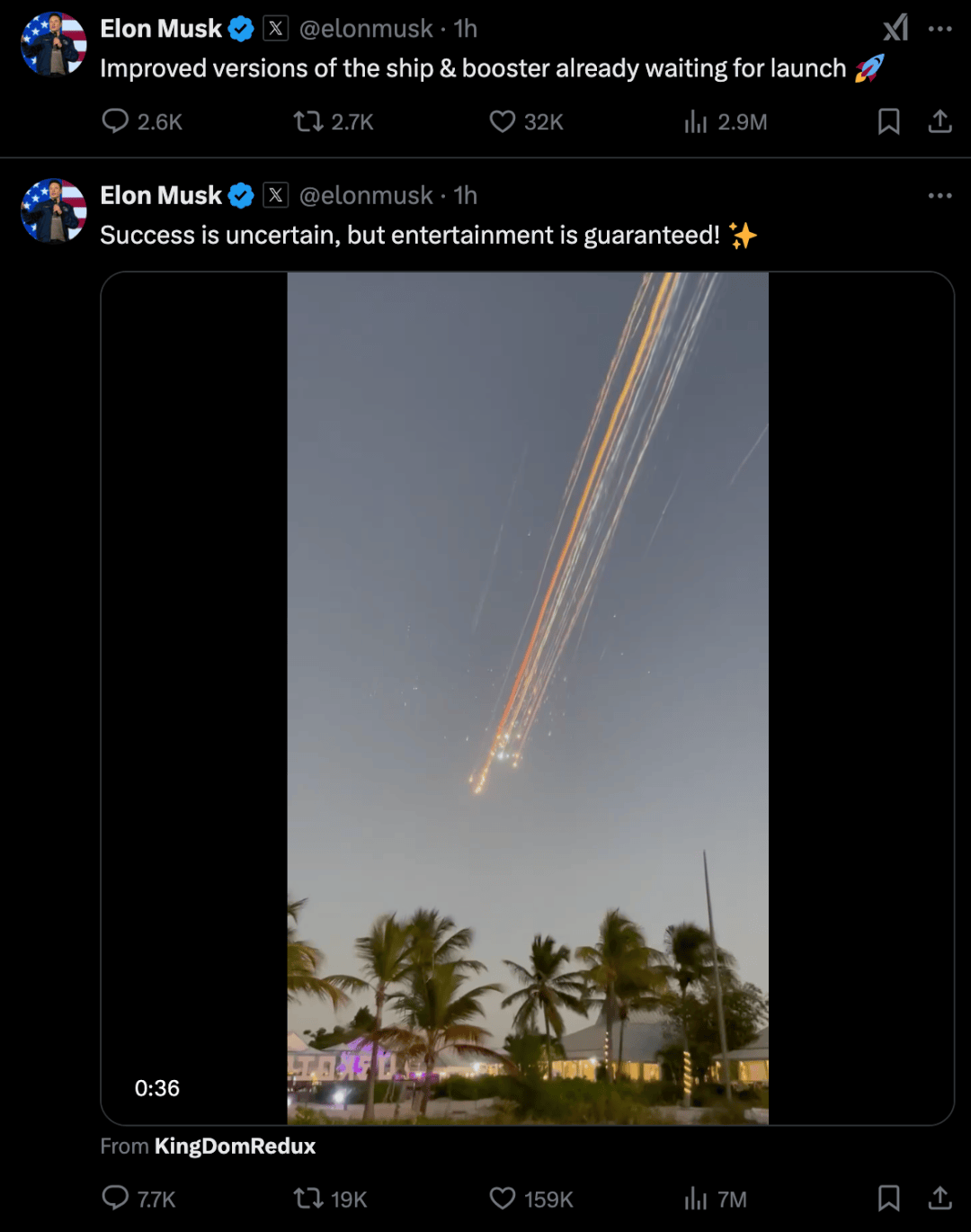Bookmark the 'Improved versions' post
The image size is (971, 1232).
pos(888,121)
